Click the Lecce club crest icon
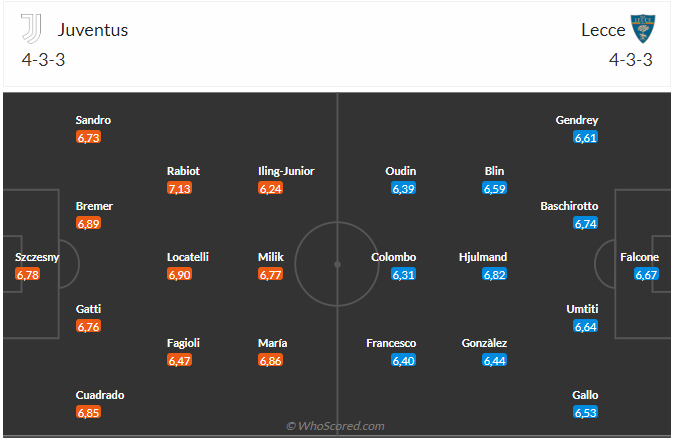Screen dimensions: 673x438 (641, 29)
